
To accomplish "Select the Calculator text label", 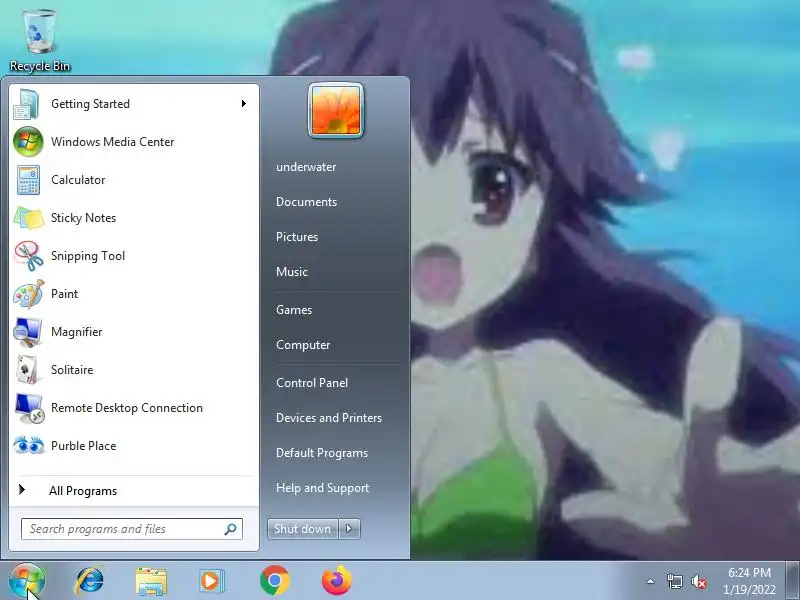I will pyautogui.click(x=78, y=180).
